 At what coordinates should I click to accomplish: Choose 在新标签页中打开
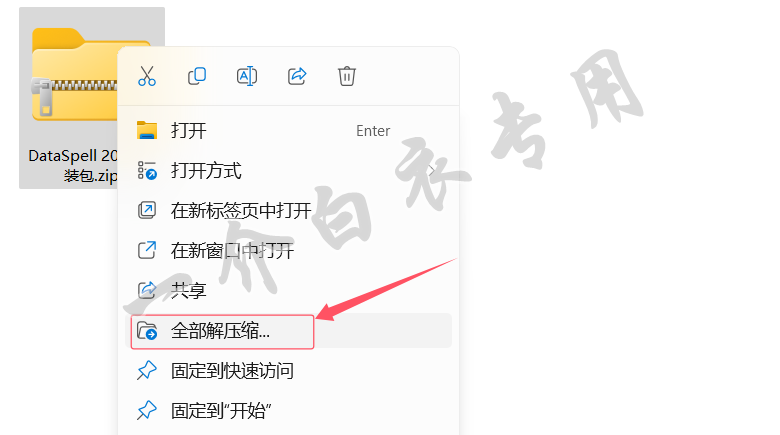[x=289, y=211]
